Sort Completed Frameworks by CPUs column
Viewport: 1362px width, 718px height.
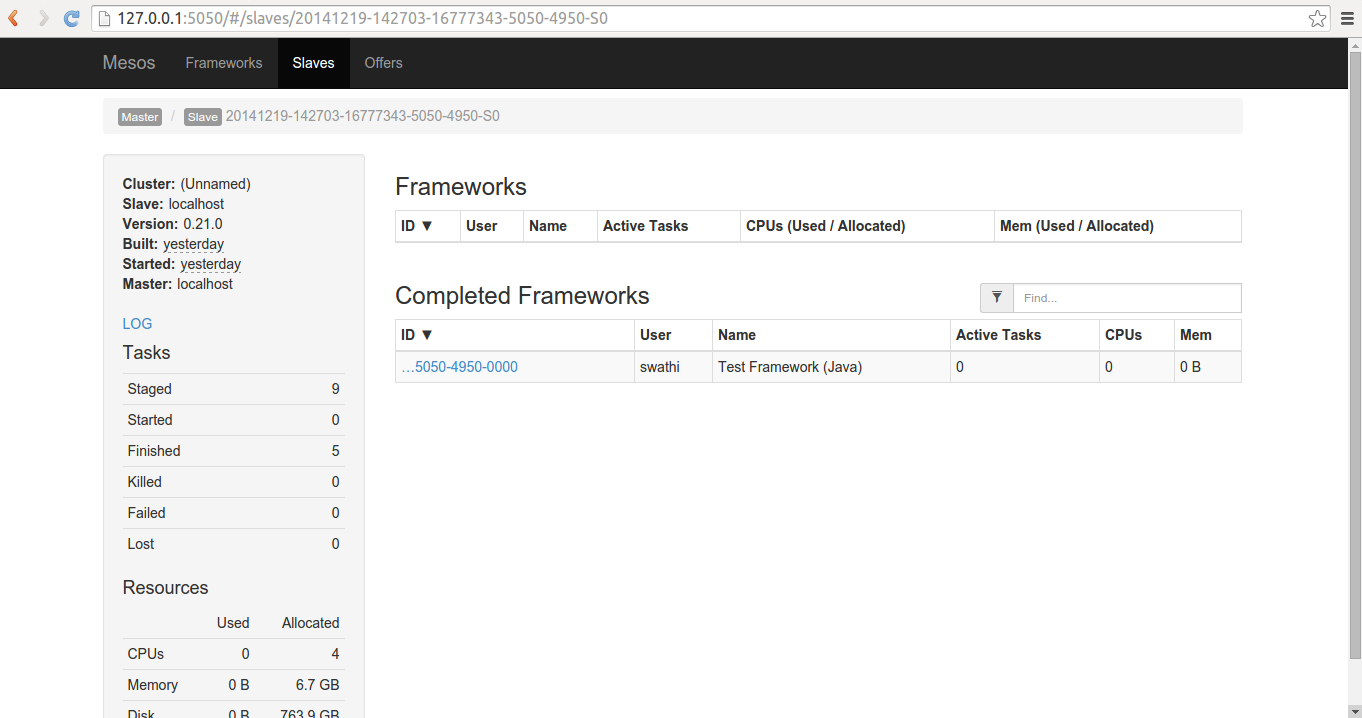1137,335
